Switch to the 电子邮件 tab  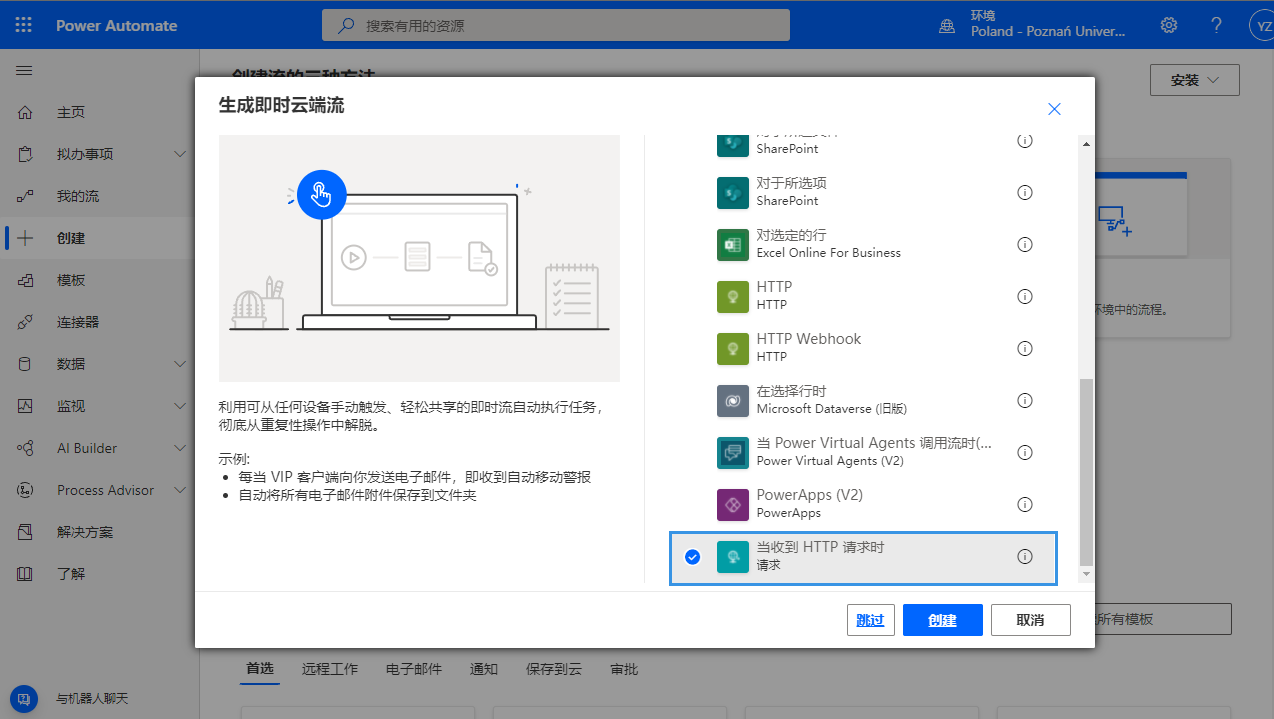coord(414,669)
